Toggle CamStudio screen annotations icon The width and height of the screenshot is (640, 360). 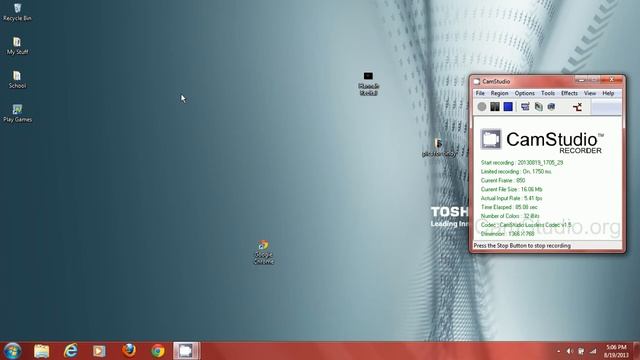(525, 107)
